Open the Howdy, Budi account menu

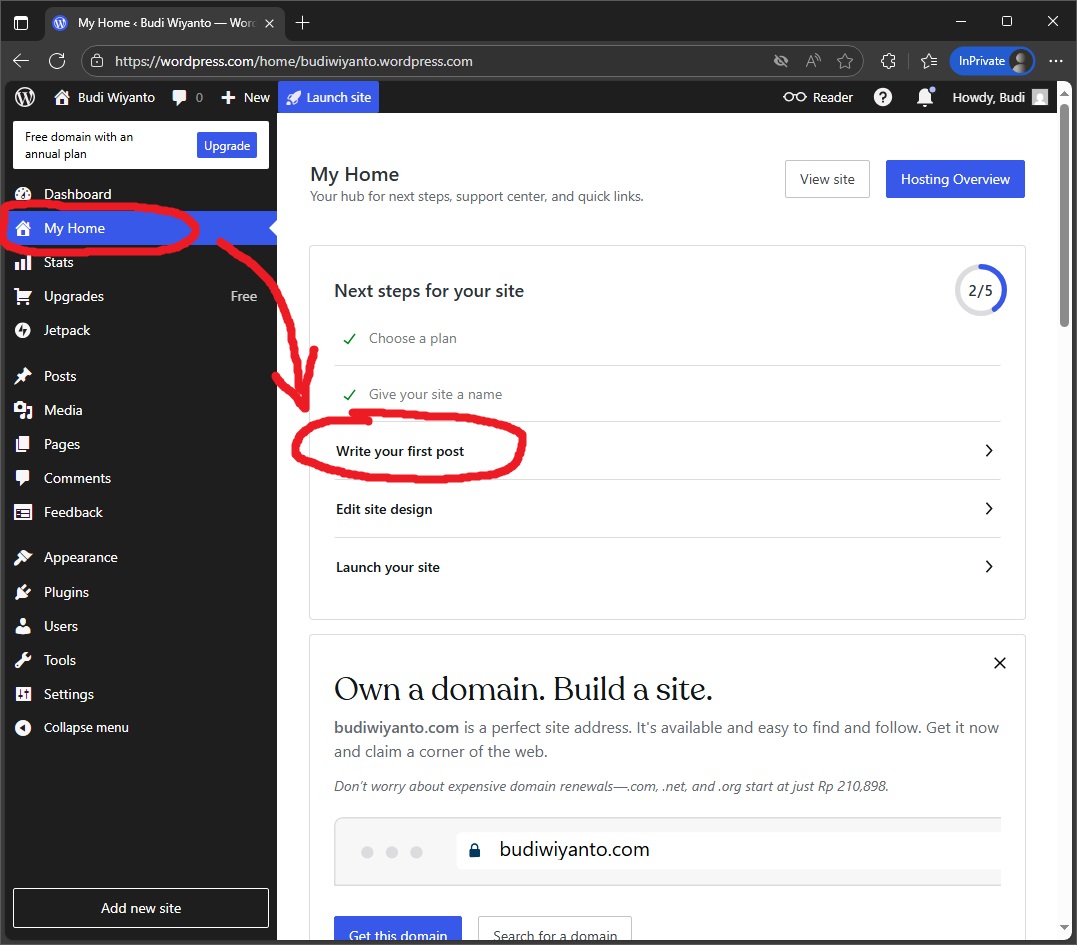pyautogui.click(x=999, y=98)
